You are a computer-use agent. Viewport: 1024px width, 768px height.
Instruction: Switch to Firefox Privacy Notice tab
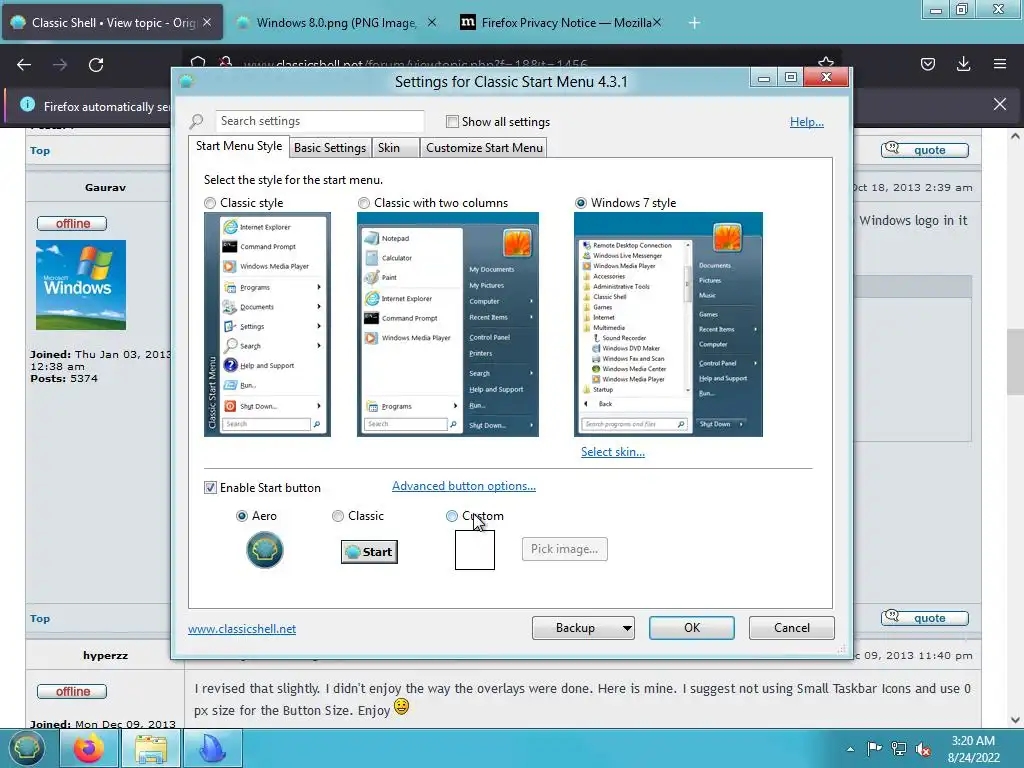tap(562, 23)
